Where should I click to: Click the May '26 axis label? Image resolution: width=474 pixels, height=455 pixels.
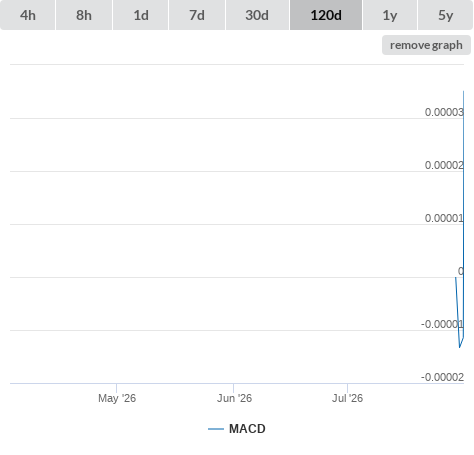pos(117,398)
